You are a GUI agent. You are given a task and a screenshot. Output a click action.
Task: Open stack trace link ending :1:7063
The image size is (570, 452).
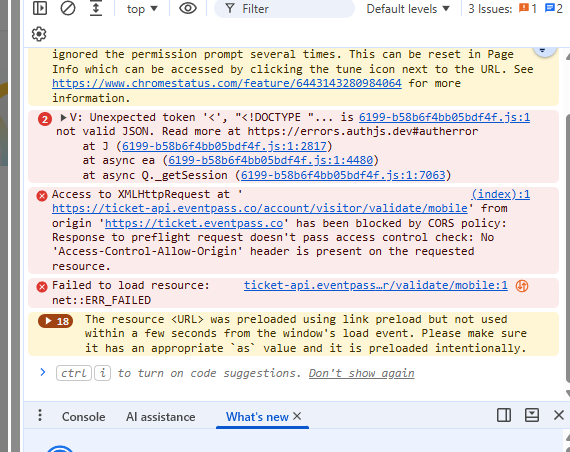coord(343,175)
